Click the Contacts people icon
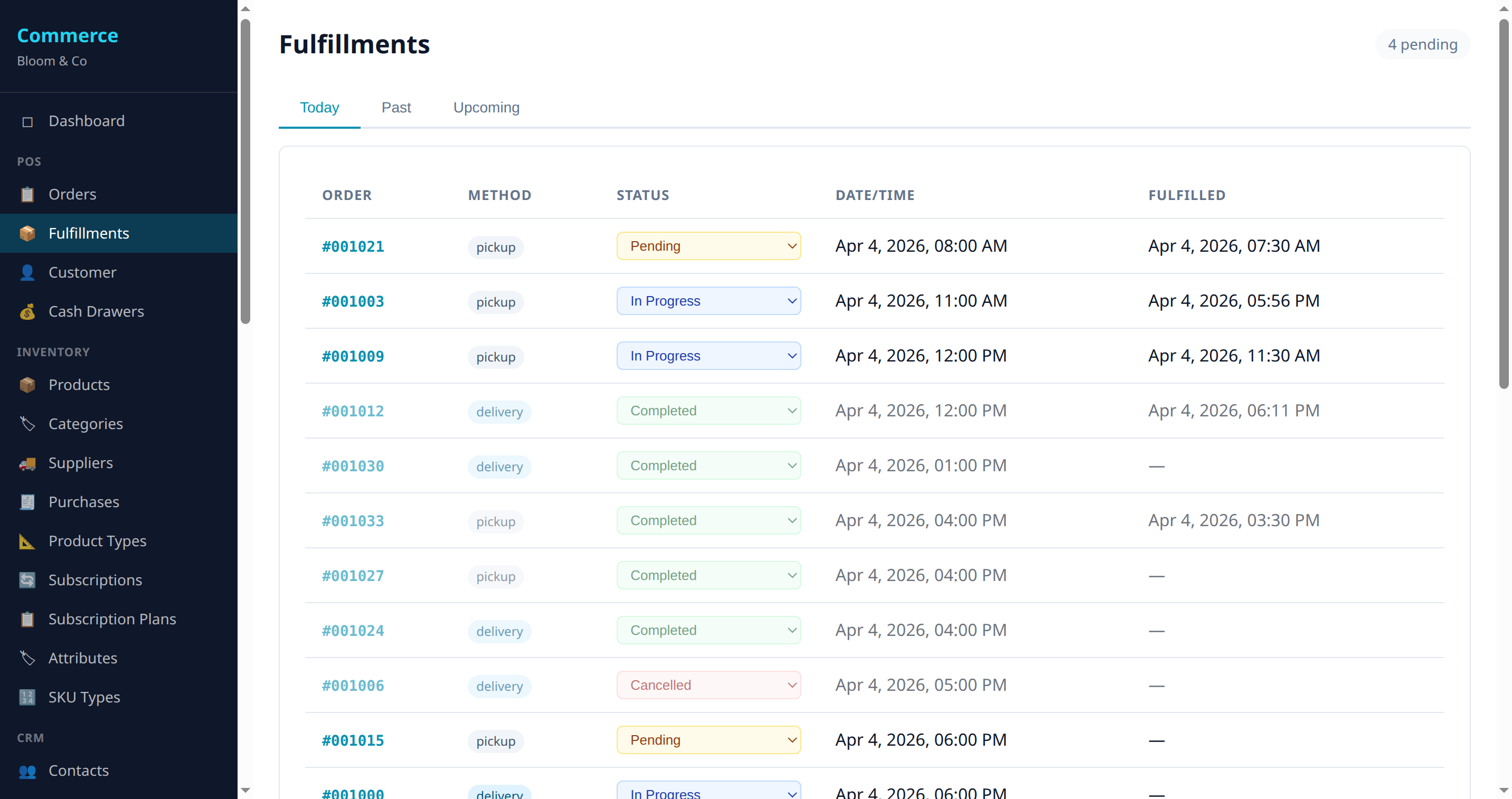The height and width of the screenshot is (799, 1512). (27, 771)
